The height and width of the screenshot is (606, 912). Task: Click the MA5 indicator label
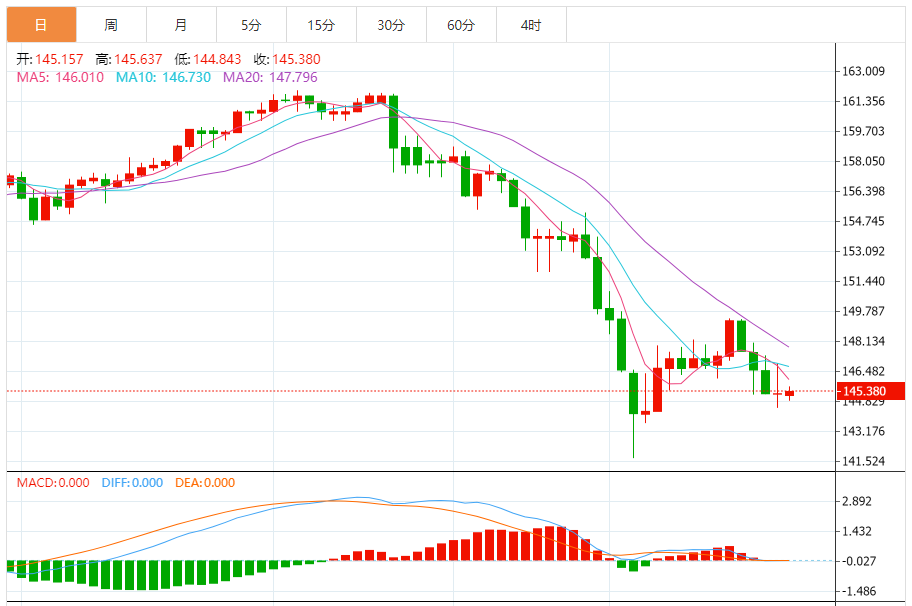(60, 77)
